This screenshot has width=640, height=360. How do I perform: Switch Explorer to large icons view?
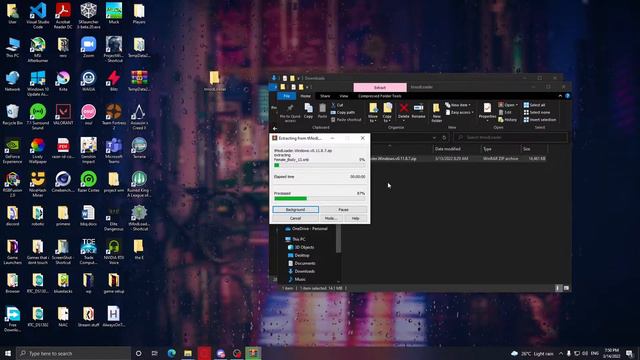(x=567, y=288)
